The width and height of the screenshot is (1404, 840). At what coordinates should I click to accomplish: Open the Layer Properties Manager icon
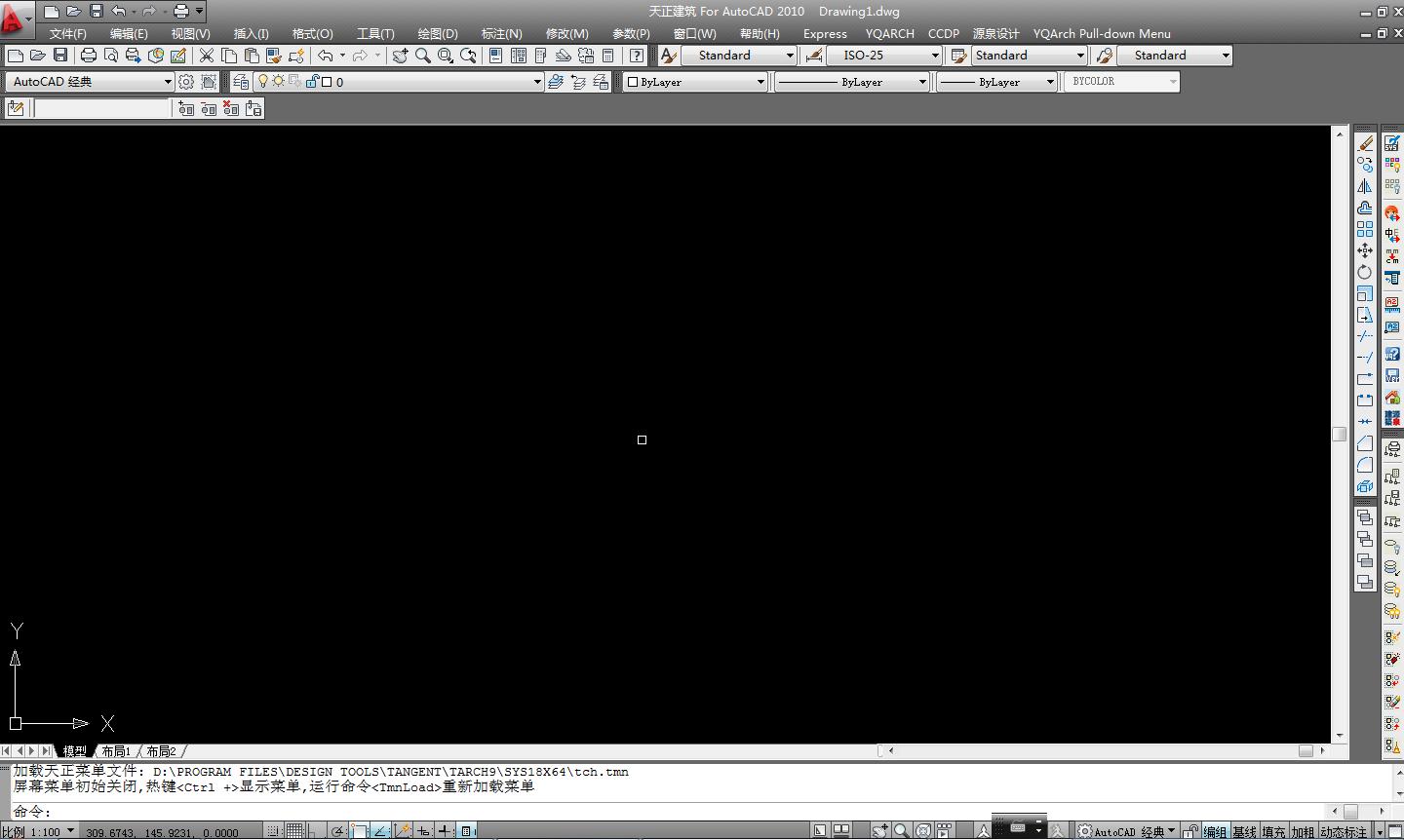(x=241, y=82)
